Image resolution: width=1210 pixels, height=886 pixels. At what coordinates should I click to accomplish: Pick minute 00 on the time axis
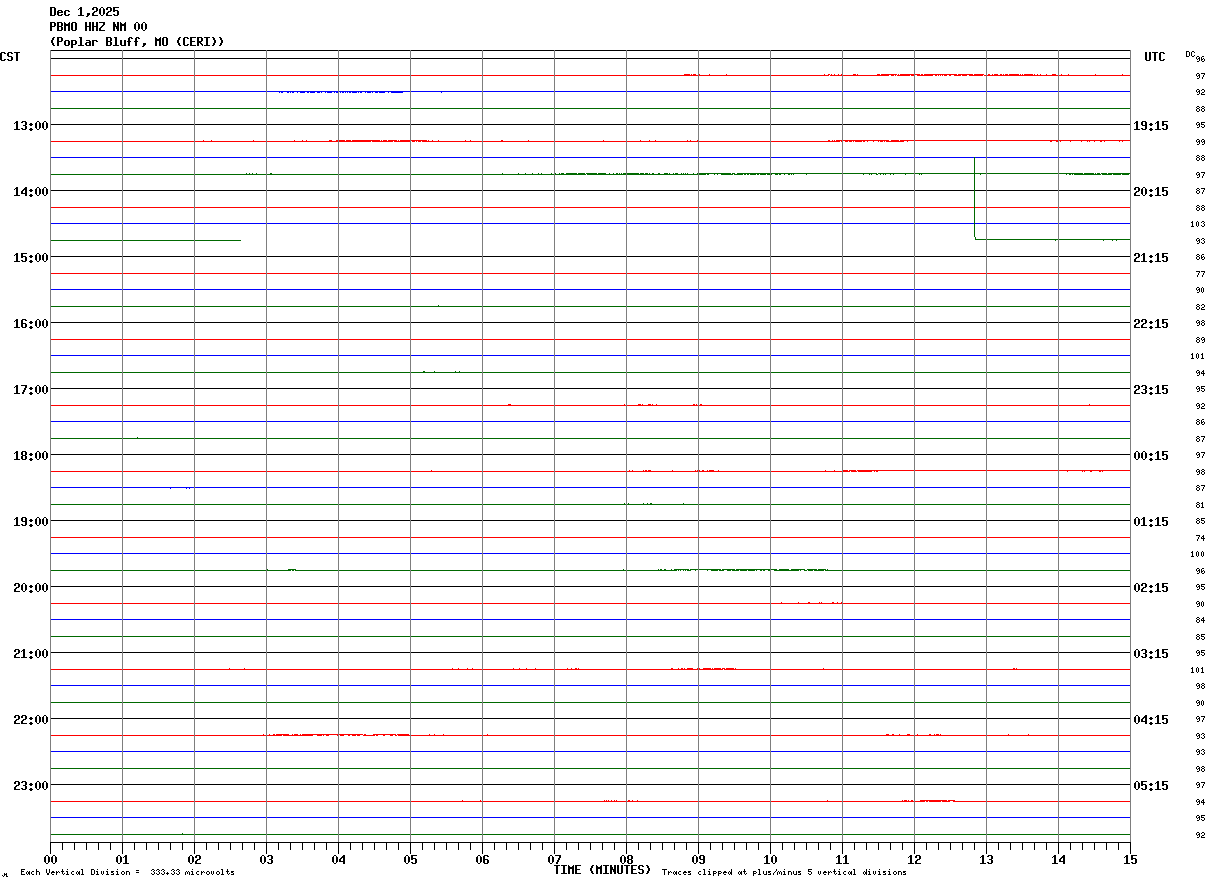(x=50, y=859)
